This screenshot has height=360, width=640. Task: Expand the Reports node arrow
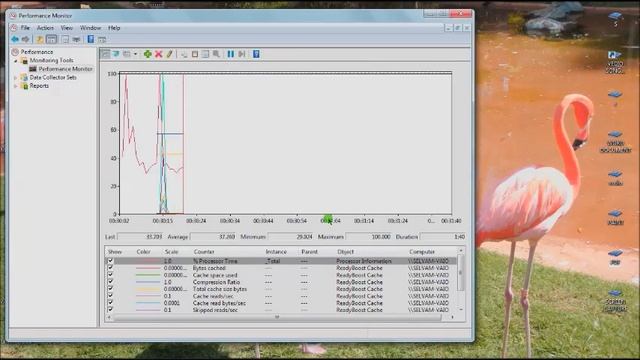(16, 86)
